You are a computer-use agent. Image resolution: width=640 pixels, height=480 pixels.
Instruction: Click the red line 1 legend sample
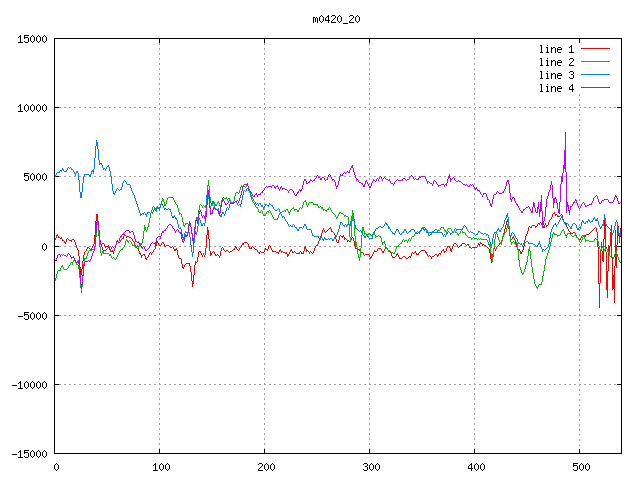click(595, 49)
